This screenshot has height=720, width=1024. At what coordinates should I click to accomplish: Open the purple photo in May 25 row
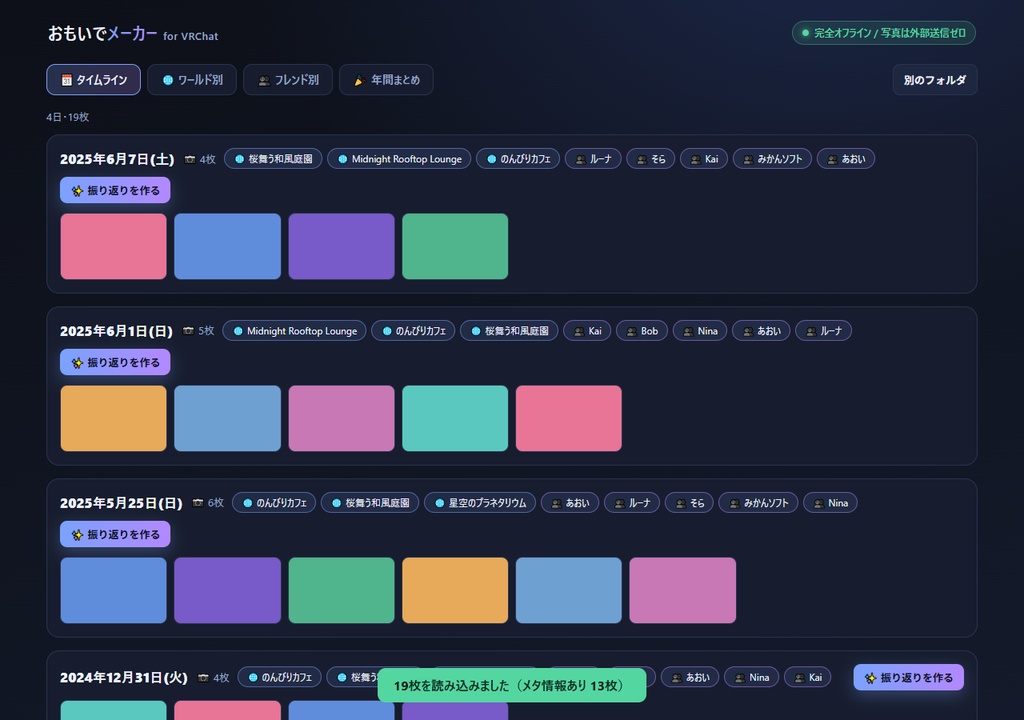tap(227, 590)
